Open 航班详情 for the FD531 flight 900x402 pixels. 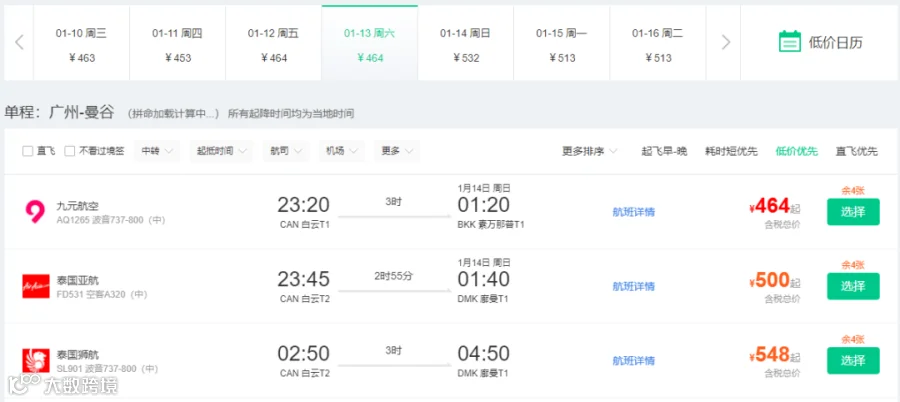(x=634, y=286)
